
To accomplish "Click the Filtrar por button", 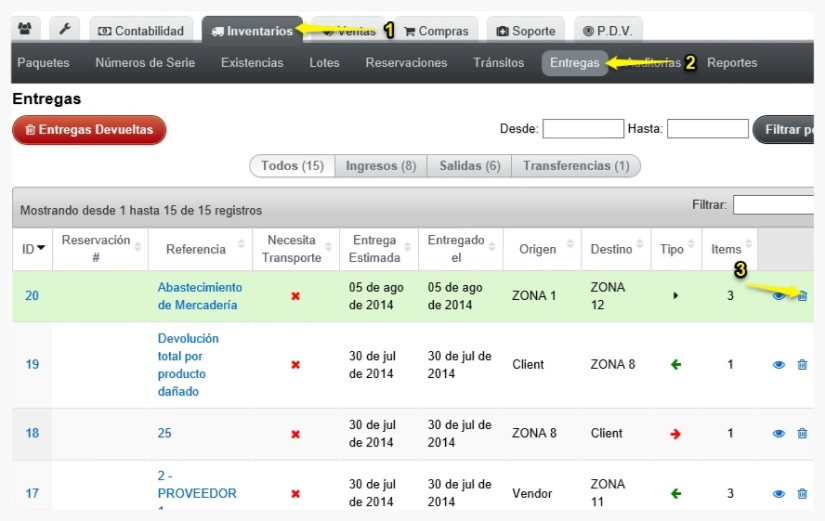I will click(784, 129).
